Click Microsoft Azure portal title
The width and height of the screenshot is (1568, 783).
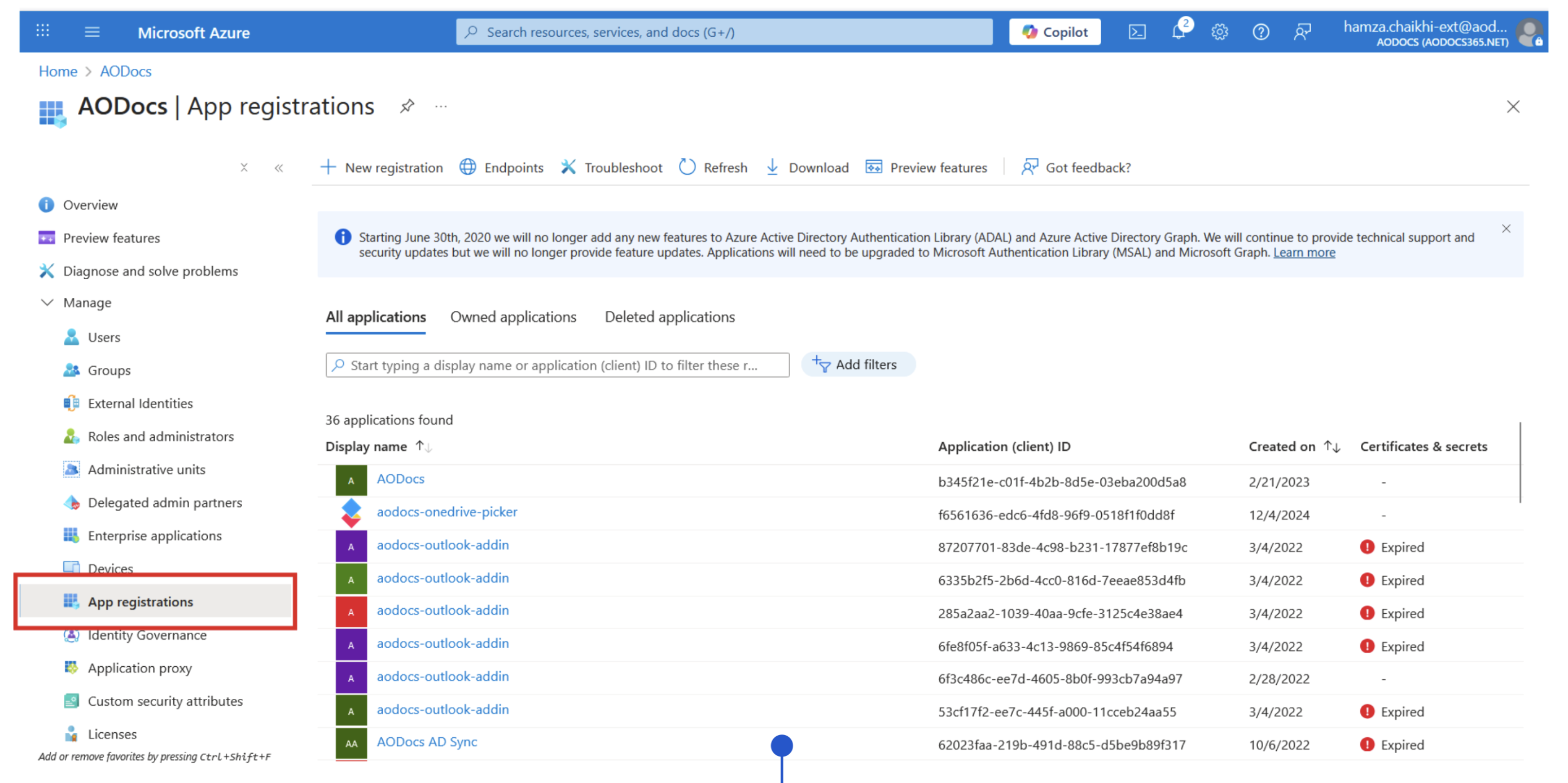194,32
